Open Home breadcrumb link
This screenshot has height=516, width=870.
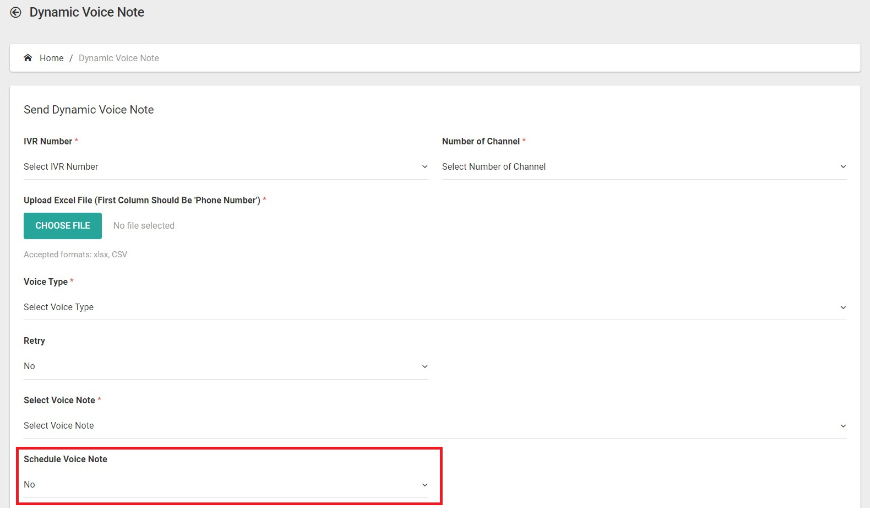click(51, 58)
